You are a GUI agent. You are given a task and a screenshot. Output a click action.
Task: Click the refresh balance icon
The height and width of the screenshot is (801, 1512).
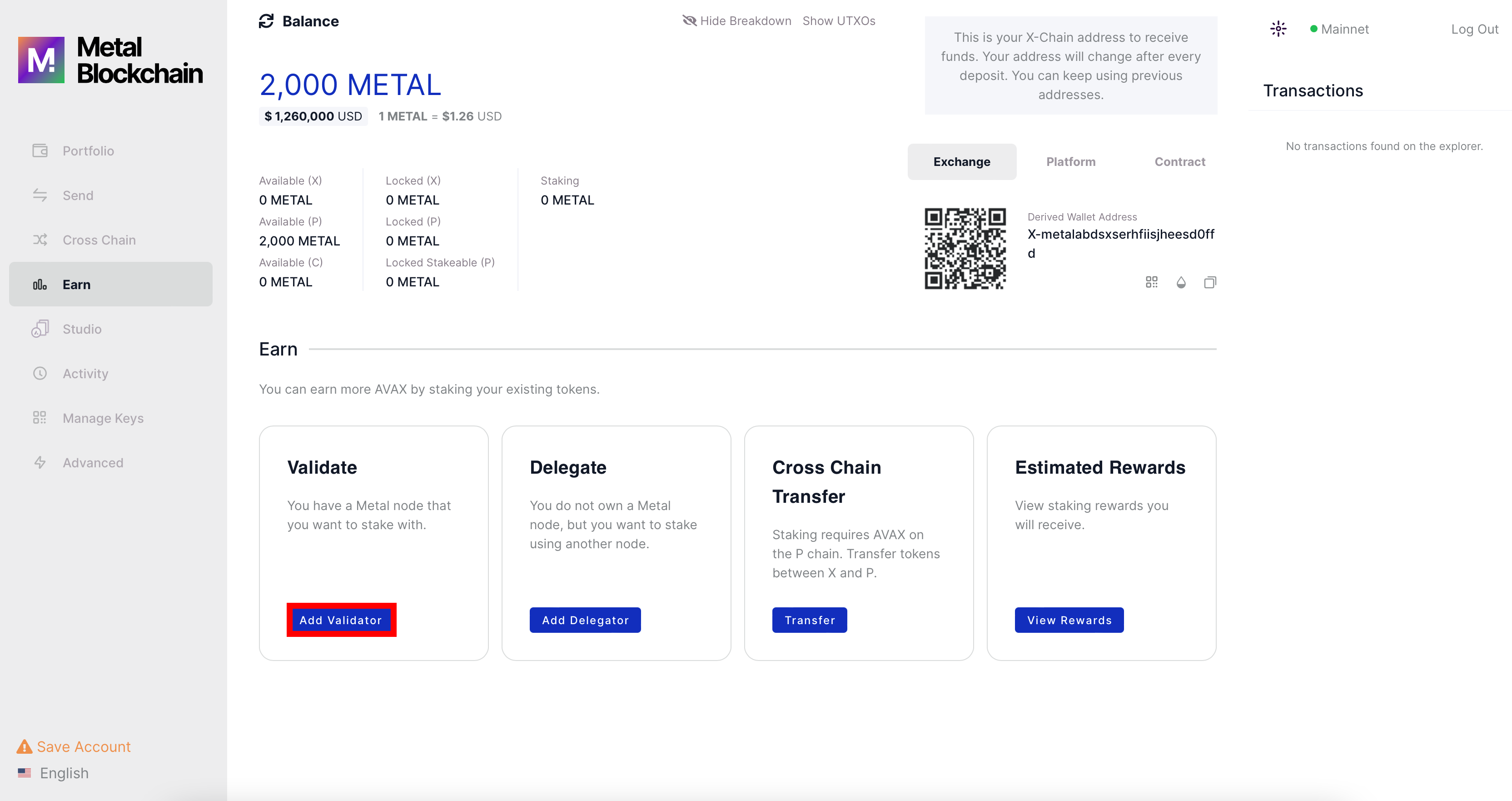tap(266, 21)
